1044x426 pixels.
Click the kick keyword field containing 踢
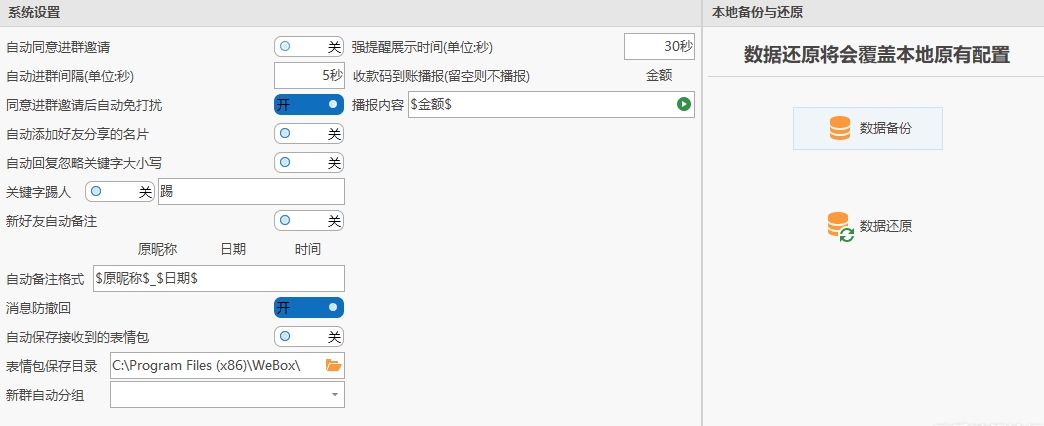coord(252,192)
